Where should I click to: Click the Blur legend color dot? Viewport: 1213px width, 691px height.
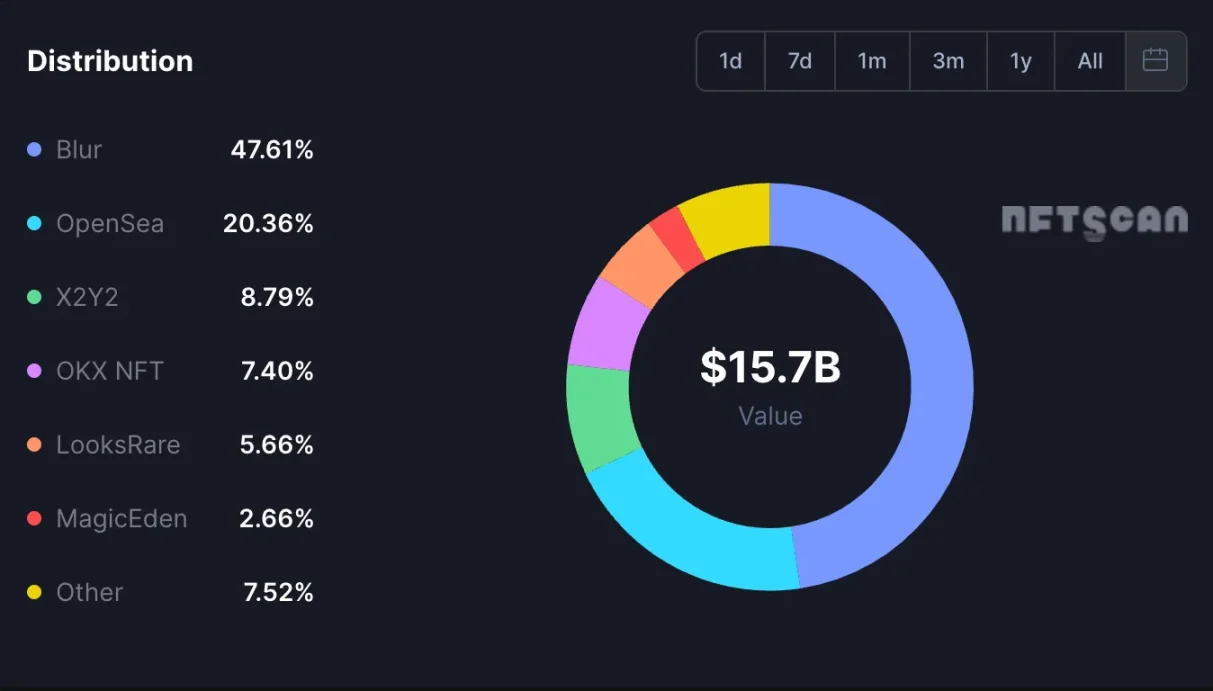click(35, 150)
